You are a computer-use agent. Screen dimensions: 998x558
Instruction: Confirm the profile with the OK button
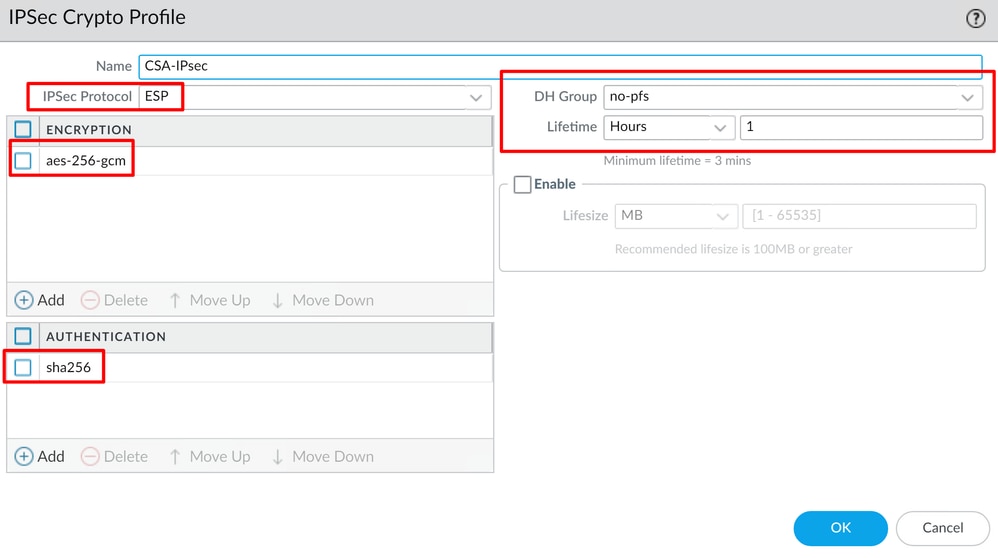pos(840,528)
